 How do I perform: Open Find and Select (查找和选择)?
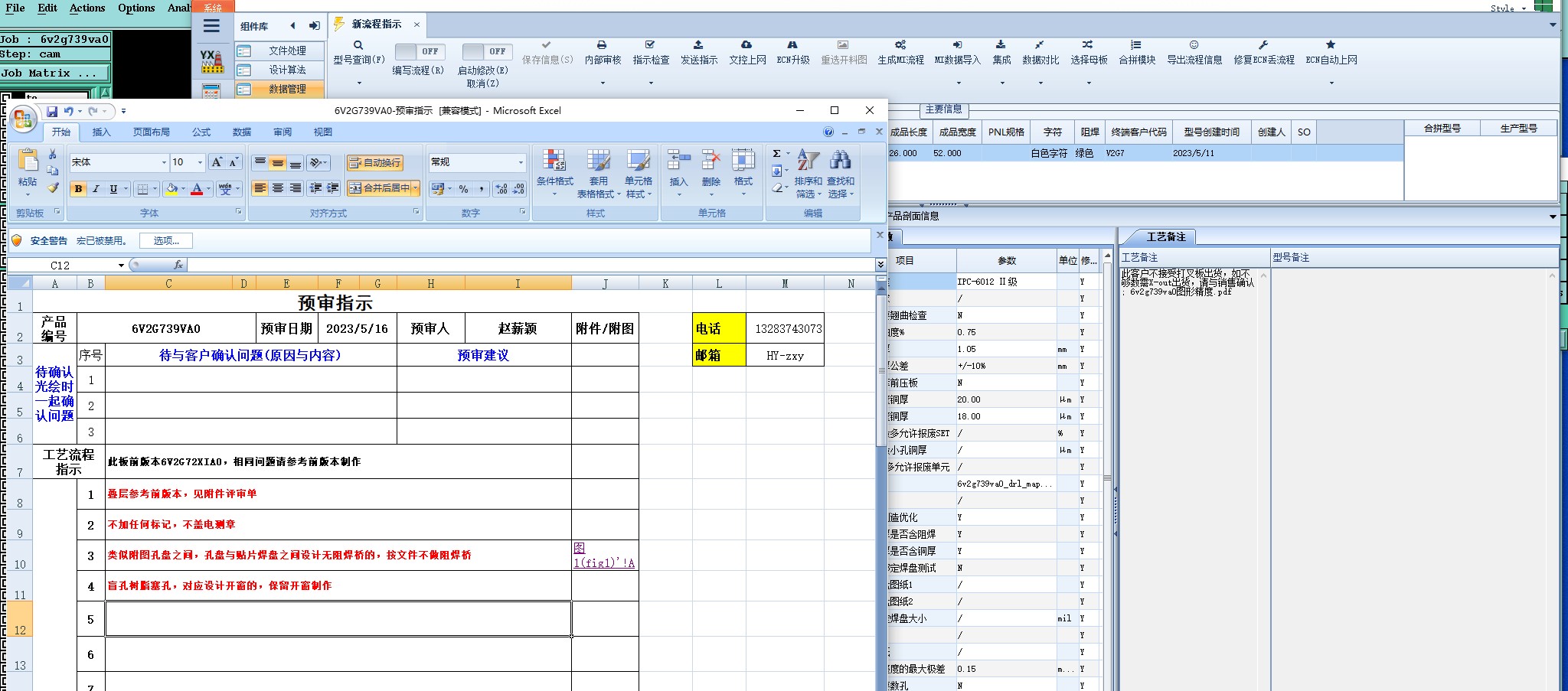tap(840, 173)
